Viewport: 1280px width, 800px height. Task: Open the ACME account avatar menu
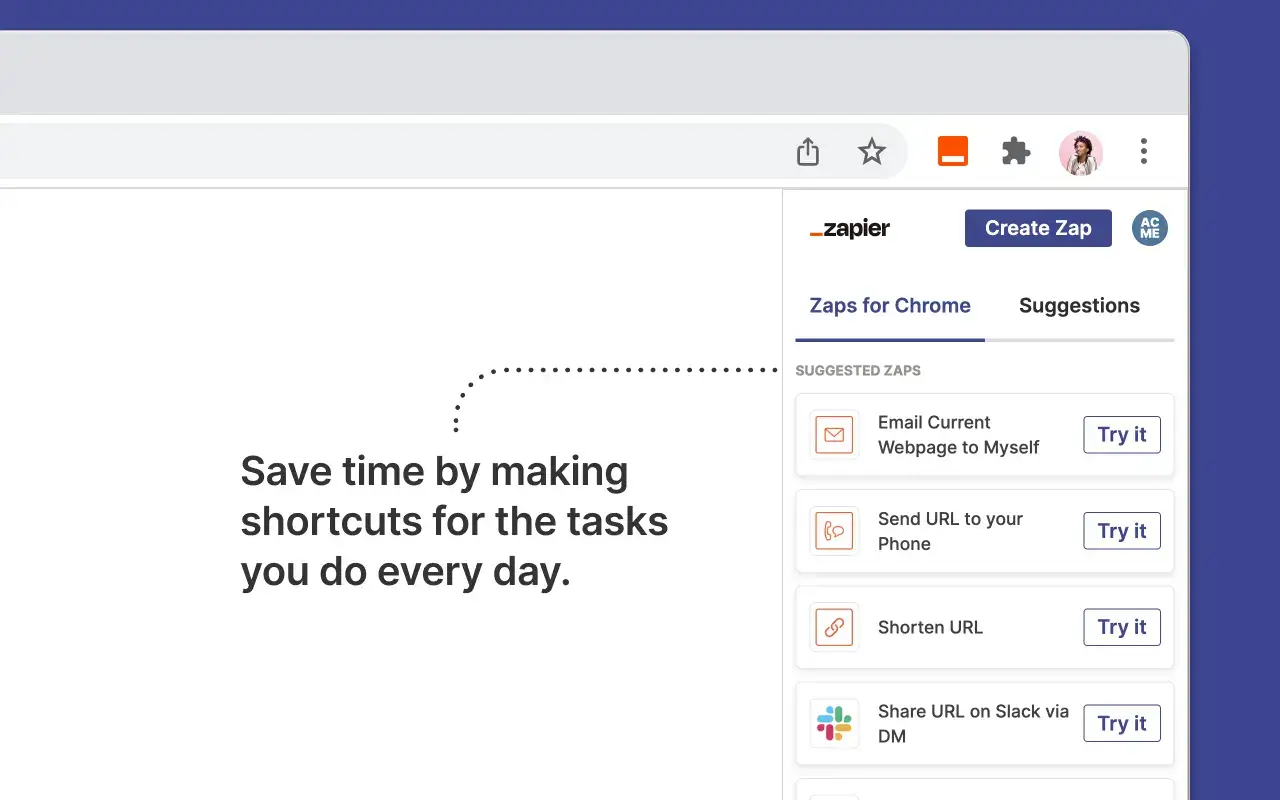[x=1149, y=228]
